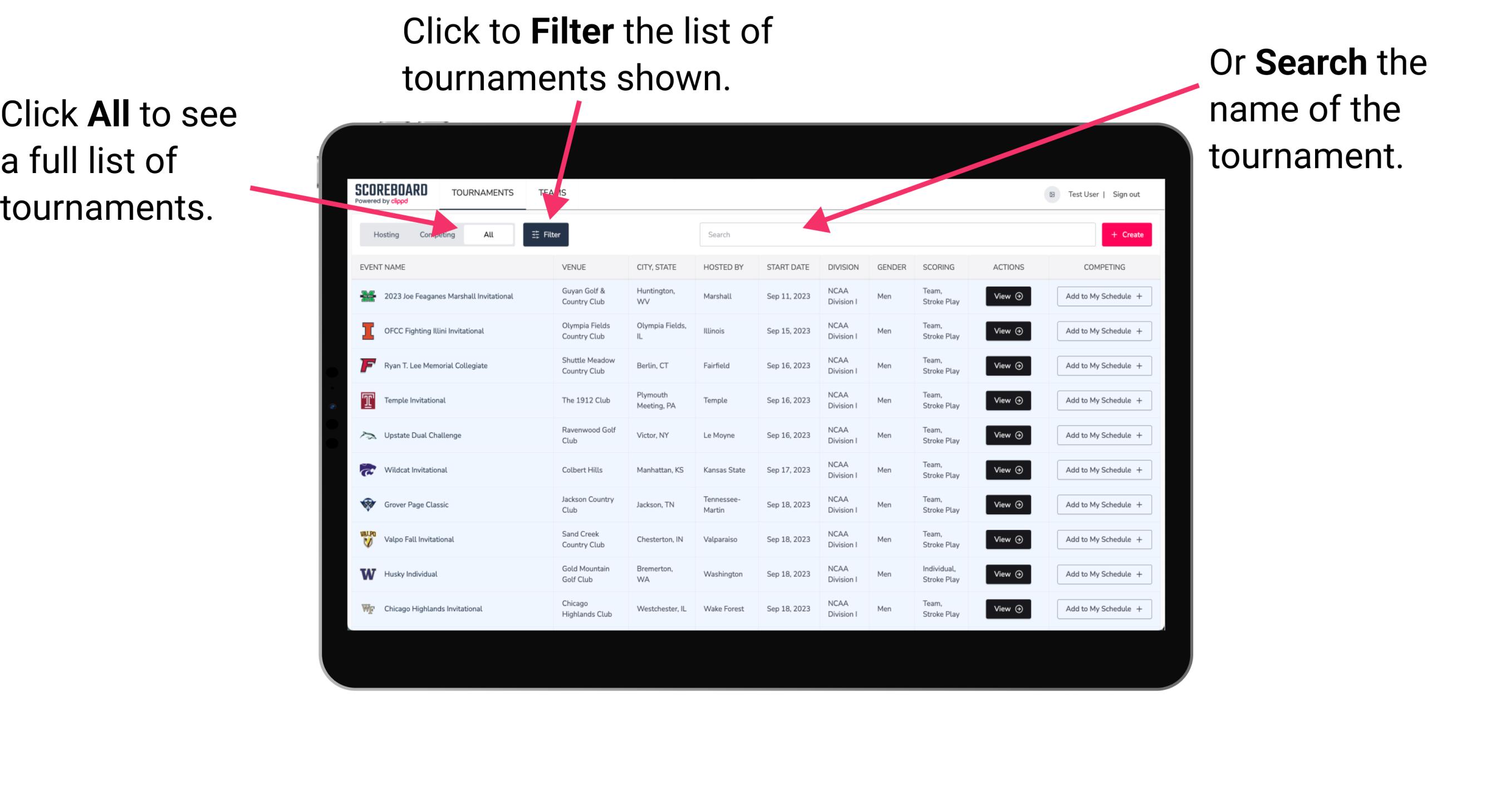The height and width of the screenshot is (812, 1510).
Task: Click Add to My Schedule for Husky Individual
Action: coord(1102,574)
